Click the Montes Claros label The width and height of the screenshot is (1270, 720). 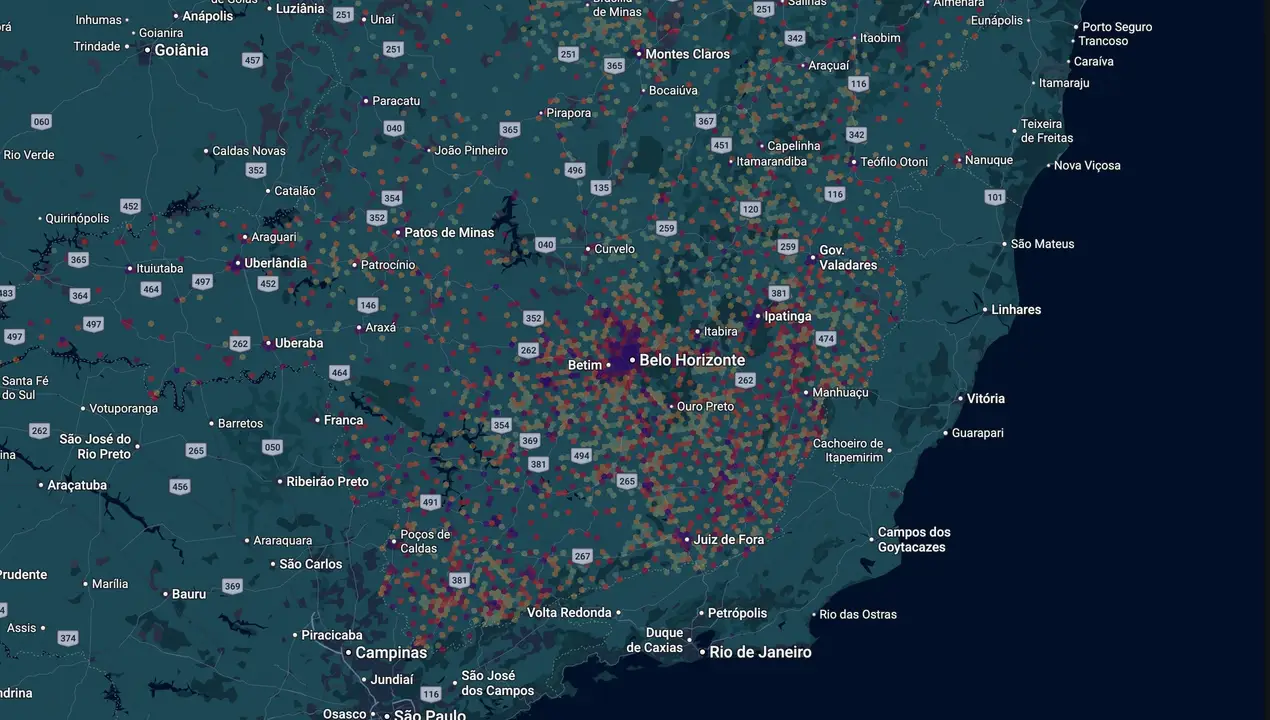[x=688, y=54]
